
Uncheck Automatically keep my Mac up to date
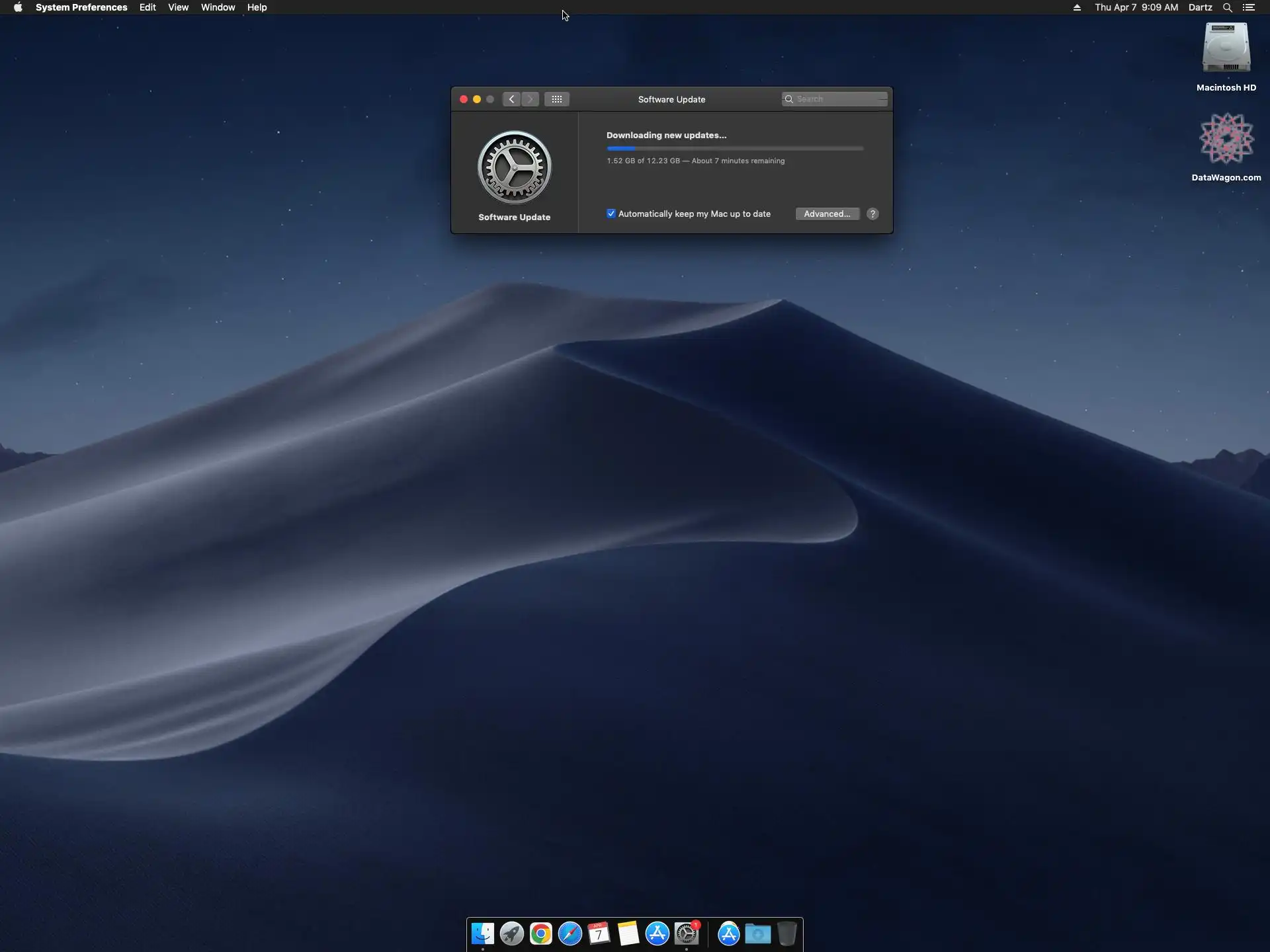[x=611, y=214]
